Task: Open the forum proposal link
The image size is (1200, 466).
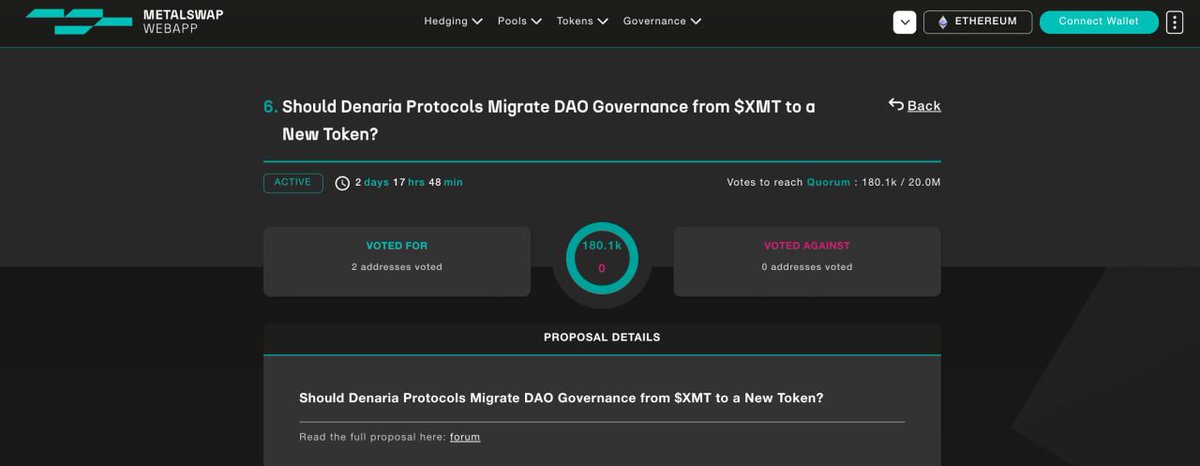Action: tap(465, 437)
